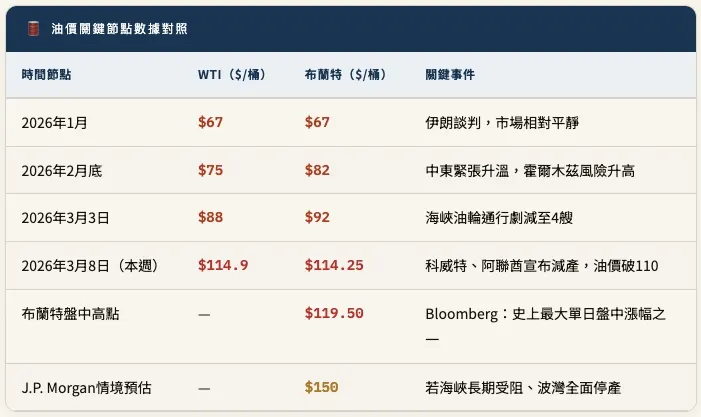Viewport: 701px width, 417px height.
Task: Select the 2026年1月 row label
Action: [54, 123]
